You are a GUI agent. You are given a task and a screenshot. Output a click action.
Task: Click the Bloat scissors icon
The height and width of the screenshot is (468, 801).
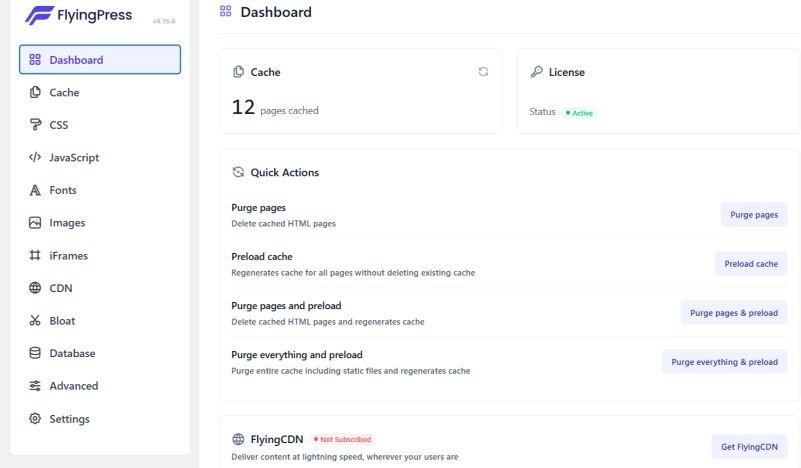pos(35,321)
